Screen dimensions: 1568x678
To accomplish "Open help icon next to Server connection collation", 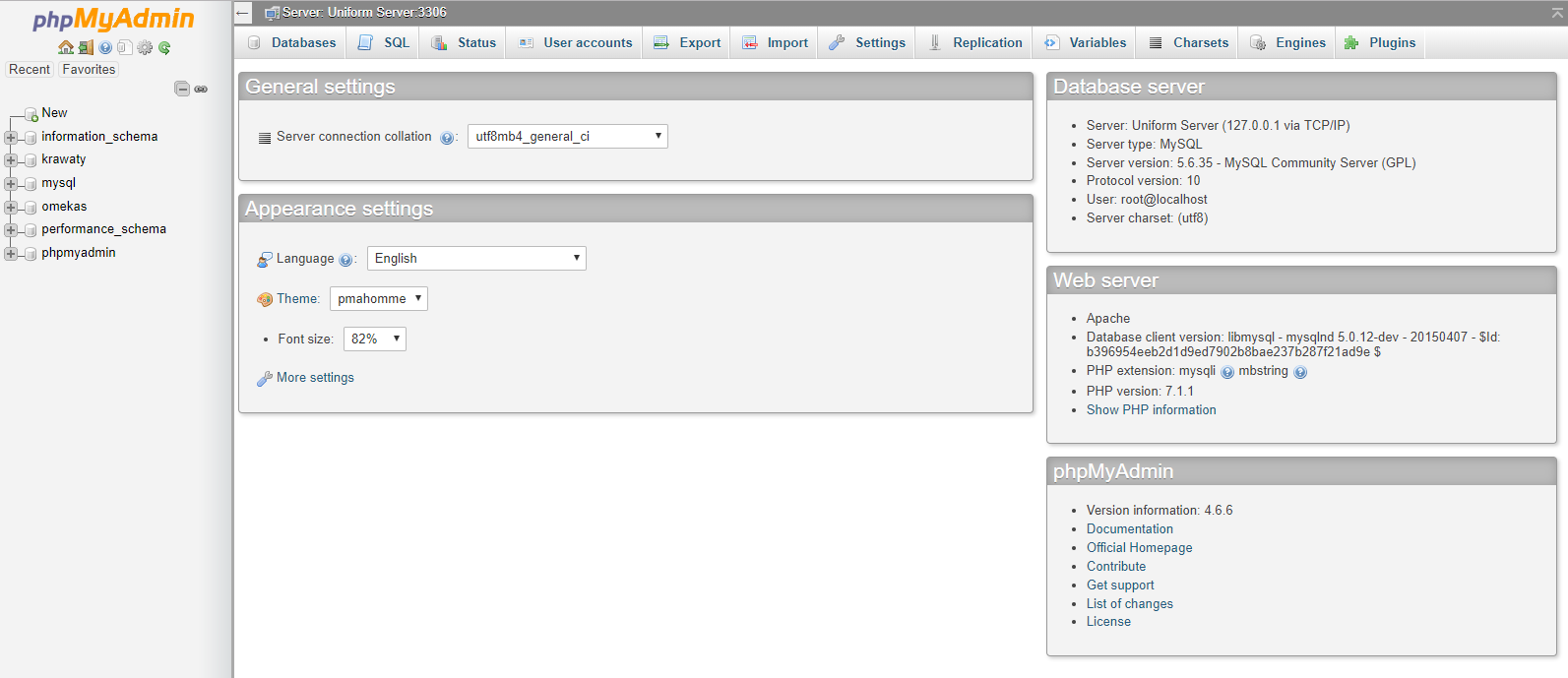I will pyautogui.click(x=447, y=138).
